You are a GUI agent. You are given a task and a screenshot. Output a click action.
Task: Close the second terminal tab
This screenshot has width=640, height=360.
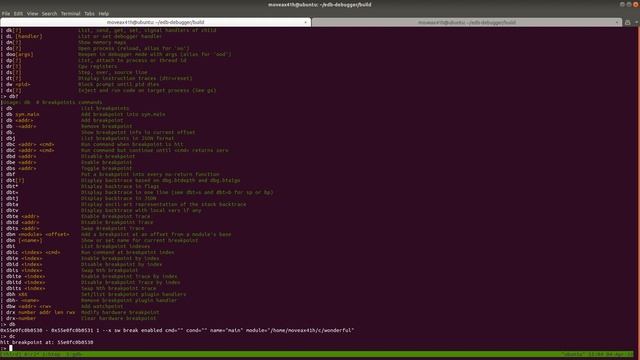click(616, 22)
